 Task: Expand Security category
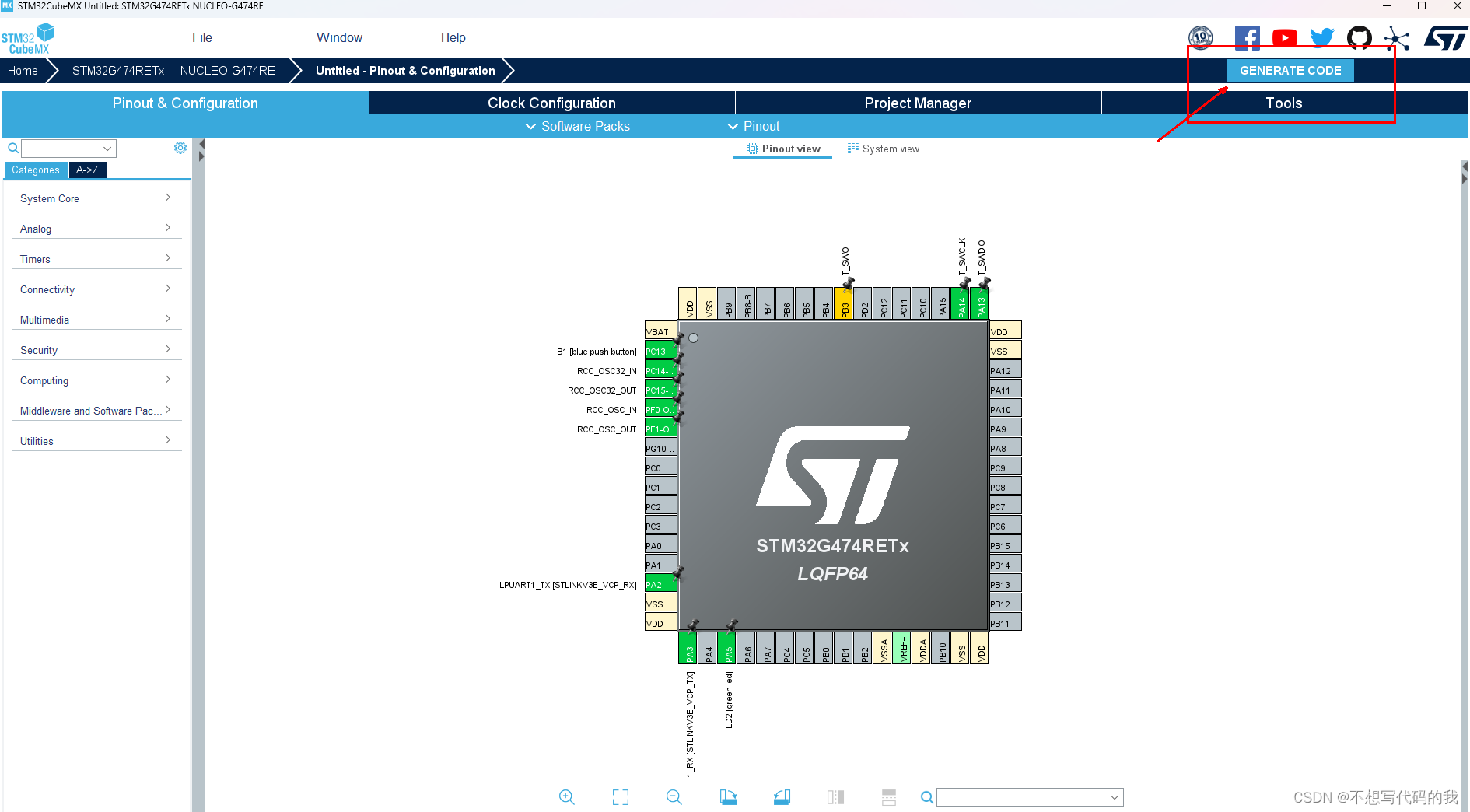point(96,350)
